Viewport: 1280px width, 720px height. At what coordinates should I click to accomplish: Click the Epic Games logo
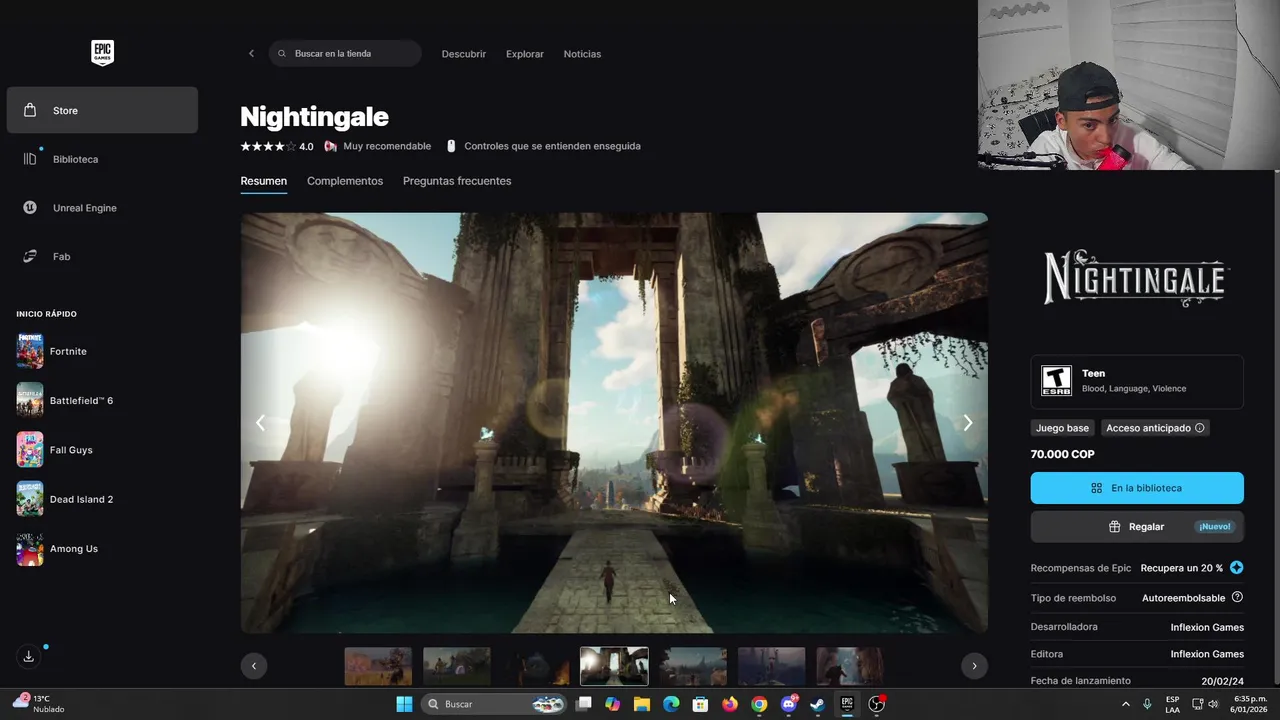(102, 53)
